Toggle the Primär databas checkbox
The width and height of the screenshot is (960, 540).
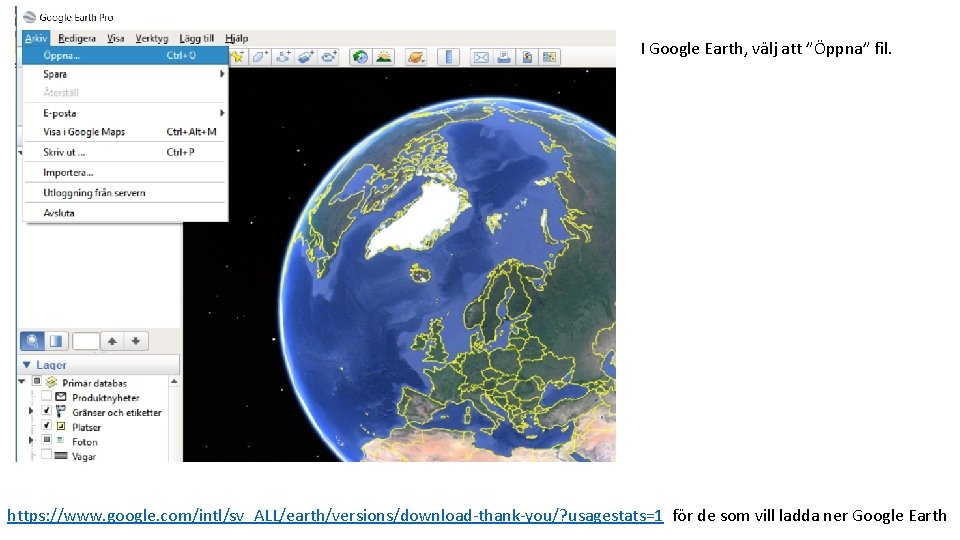pyautogui.click(x=37, y=381)
